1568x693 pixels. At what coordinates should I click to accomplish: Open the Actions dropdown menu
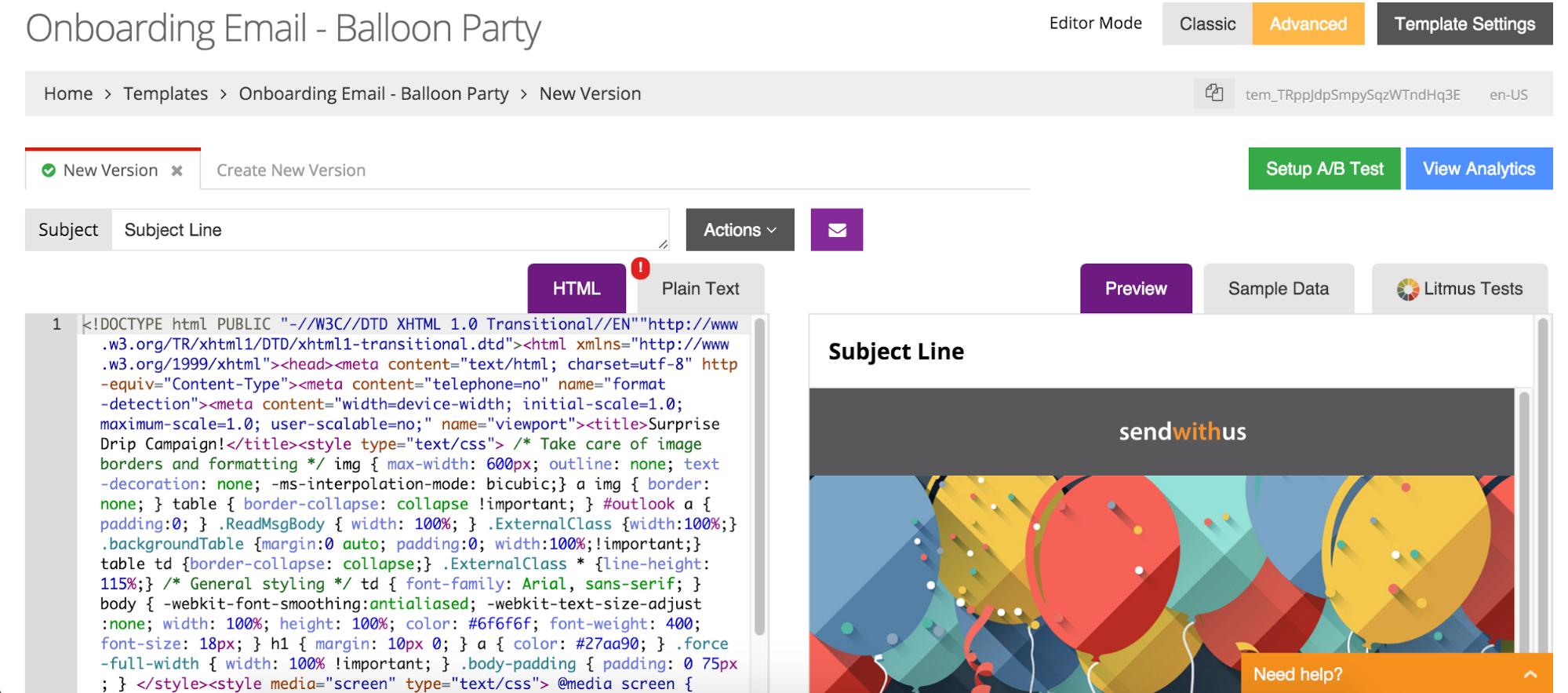(740, 230)
